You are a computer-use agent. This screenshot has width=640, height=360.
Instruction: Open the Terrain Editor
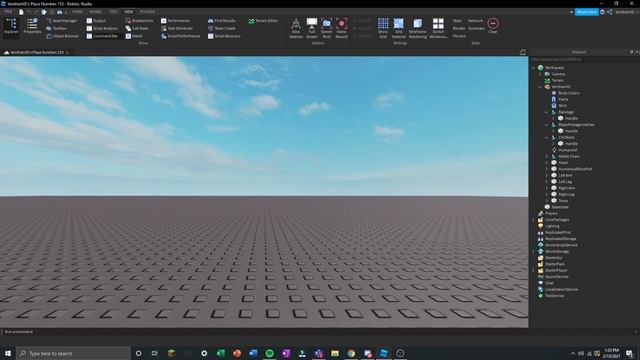(263, 20)
